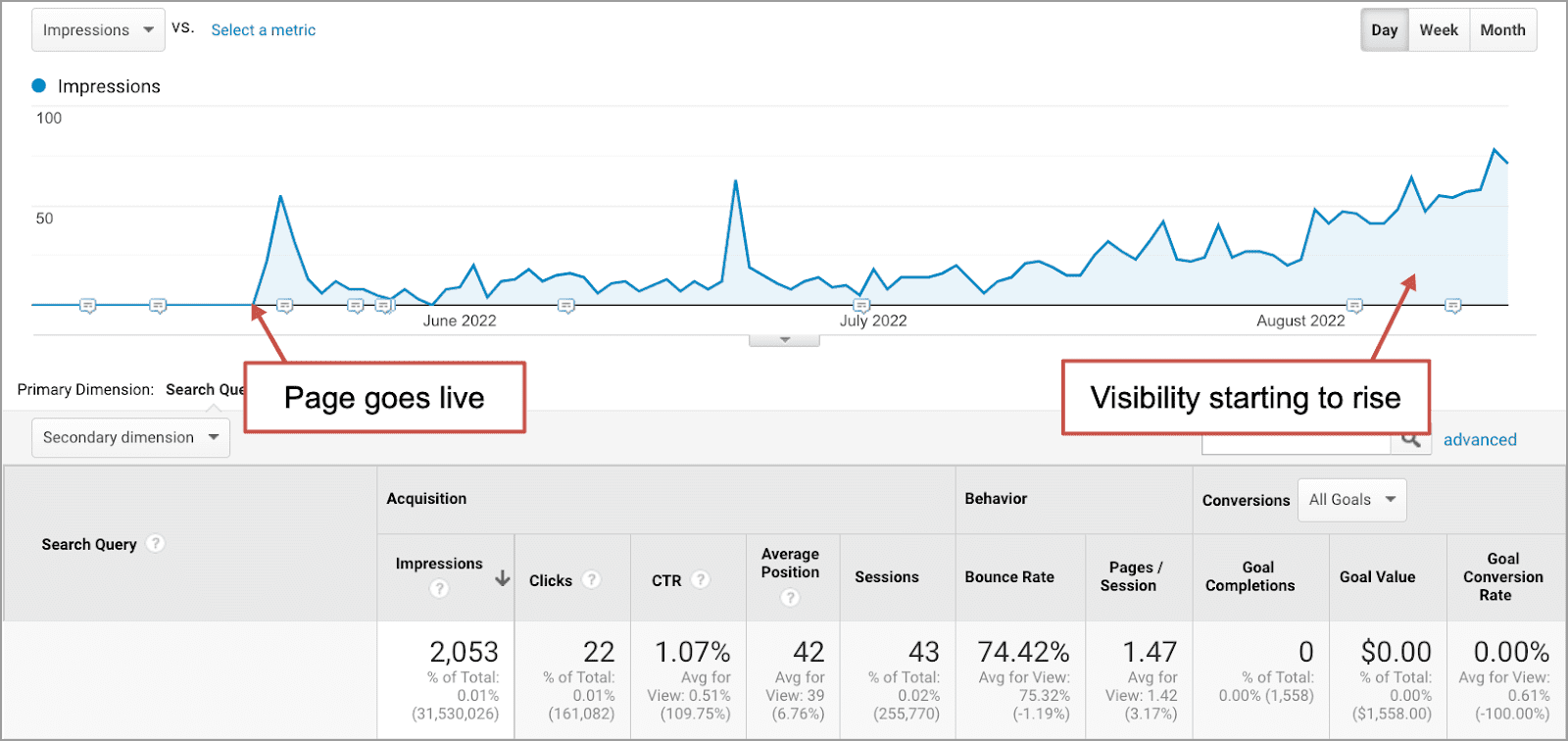
Task: Click the help icon under Average Position
Action: click(790, 597)
